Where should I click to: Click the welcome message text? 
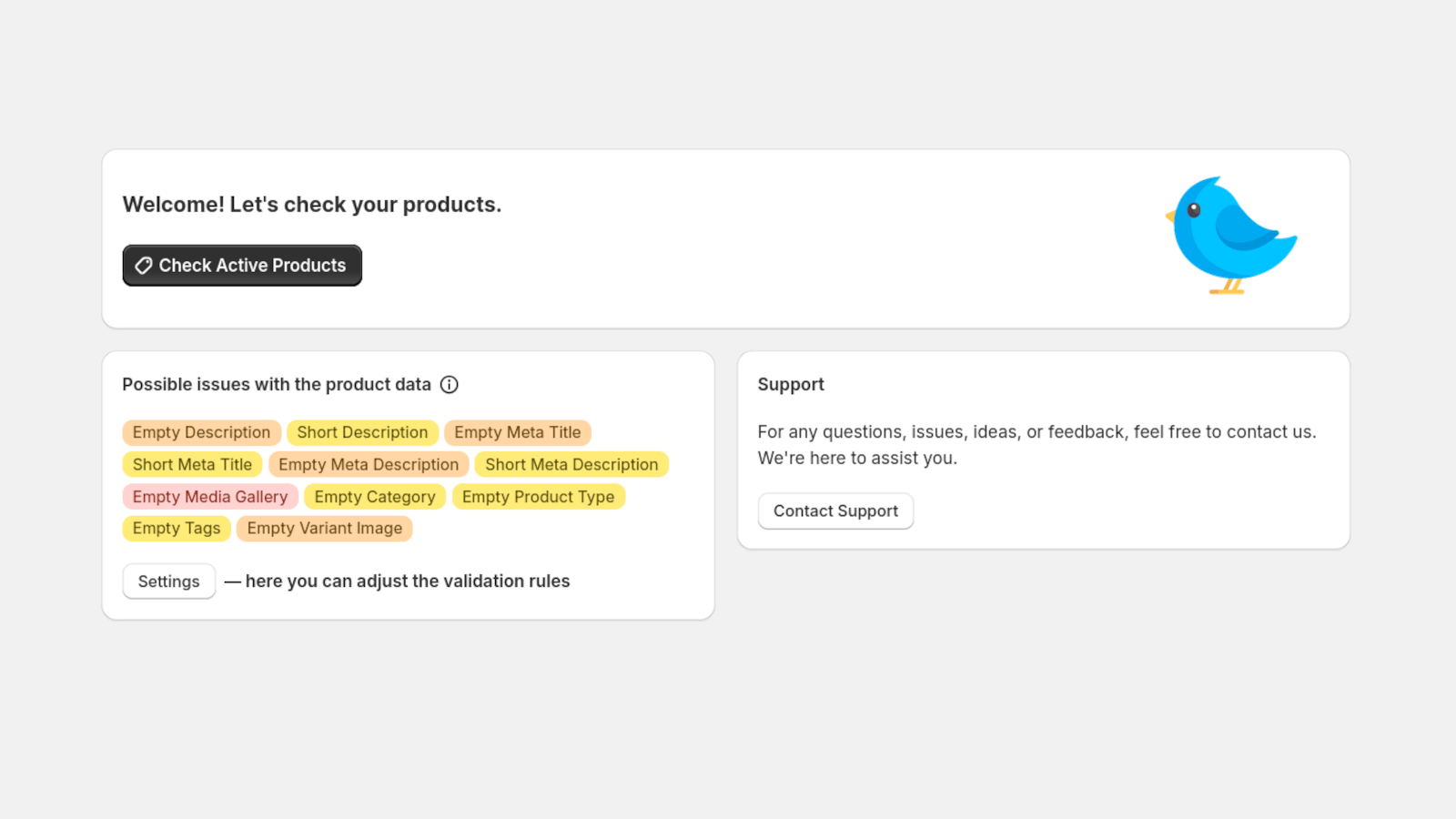311,205
